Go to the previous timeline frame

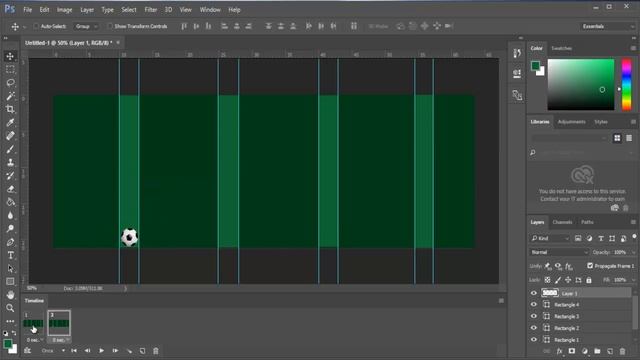click(87, 351)
